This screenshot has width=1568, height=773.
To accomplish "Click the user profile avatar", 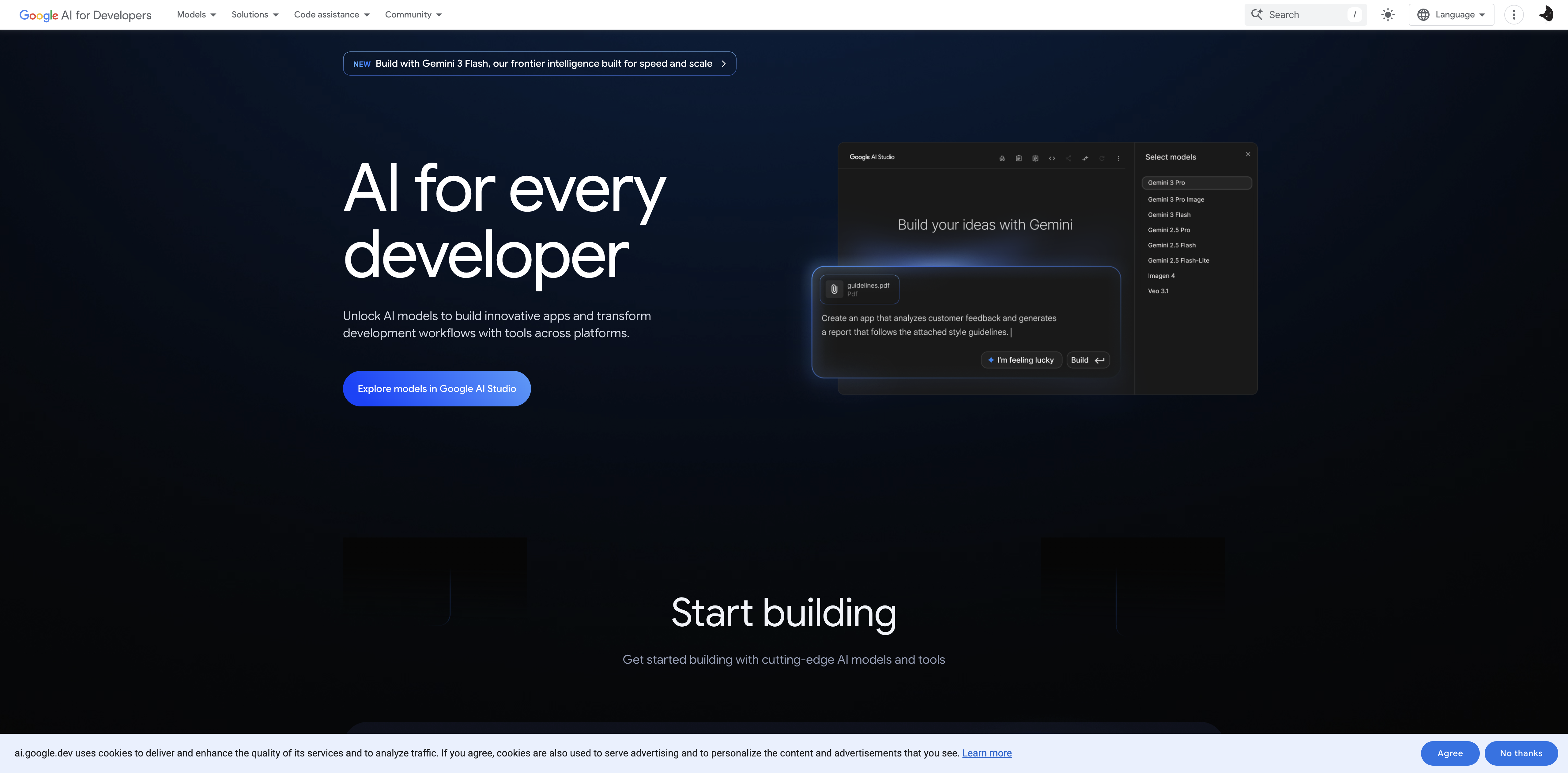I will 1547,14.
